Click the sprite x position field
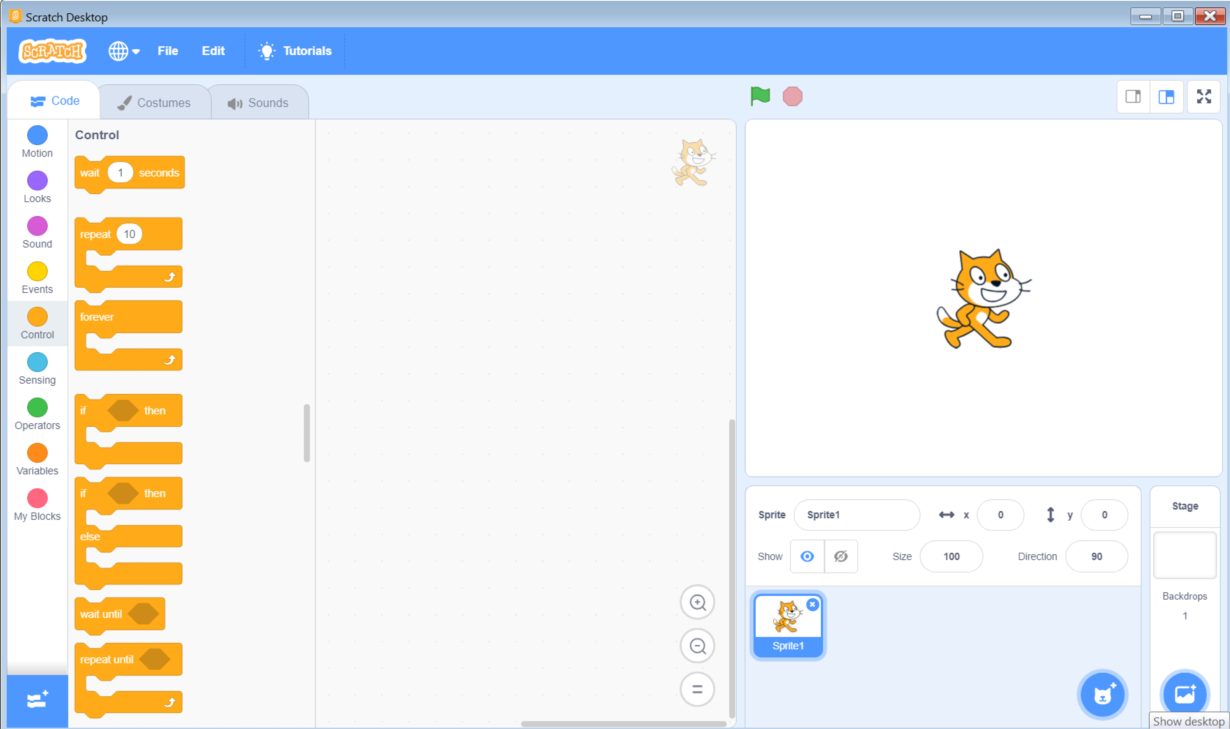Image resolution: width=1230 pixels, height=729 pixels. (x=1000, y=515)
